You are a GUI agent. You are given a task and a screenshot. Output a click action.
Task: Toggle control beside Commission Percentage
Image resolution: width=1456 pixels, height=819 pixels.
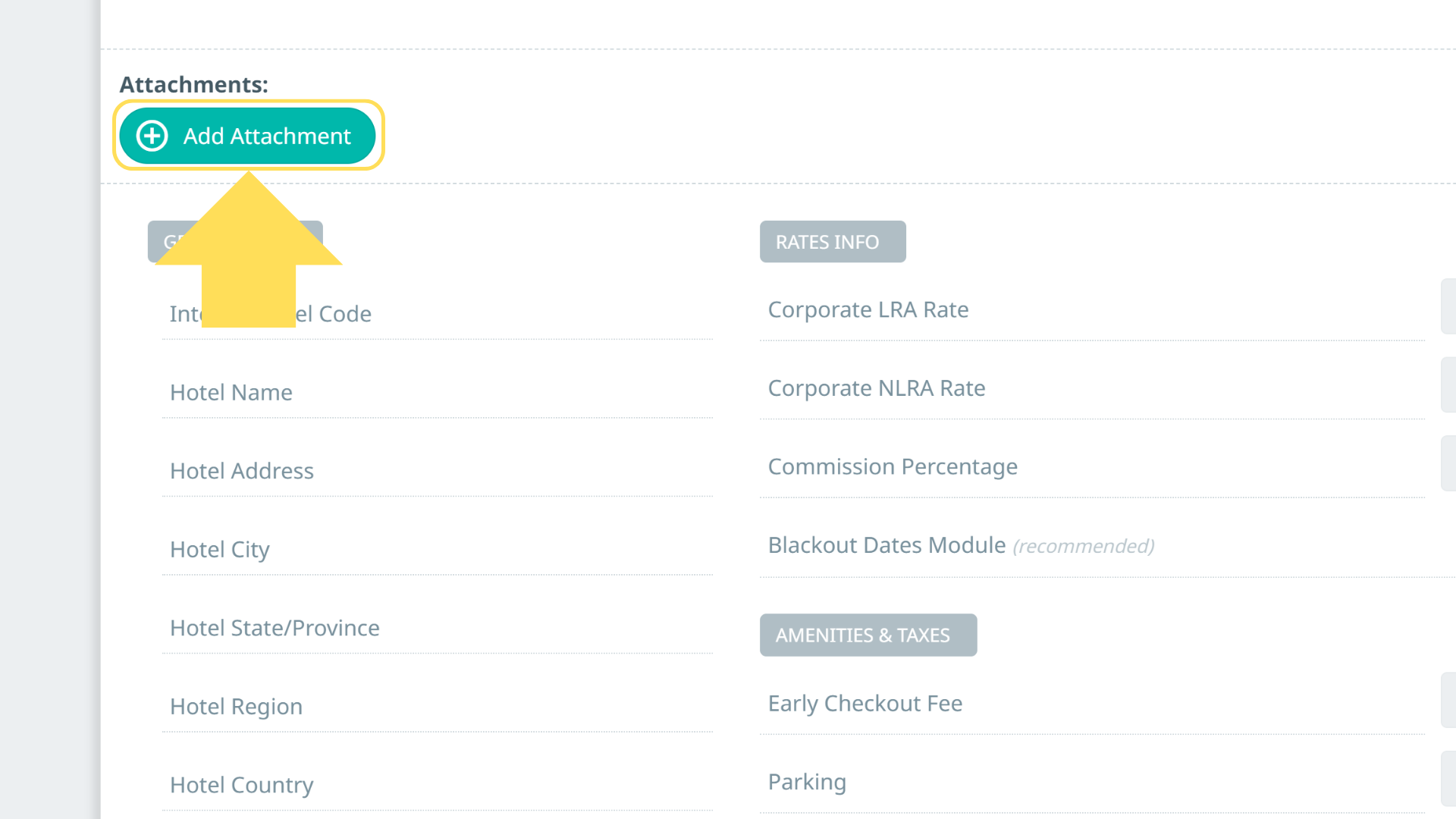click(x=1448, y=463)
